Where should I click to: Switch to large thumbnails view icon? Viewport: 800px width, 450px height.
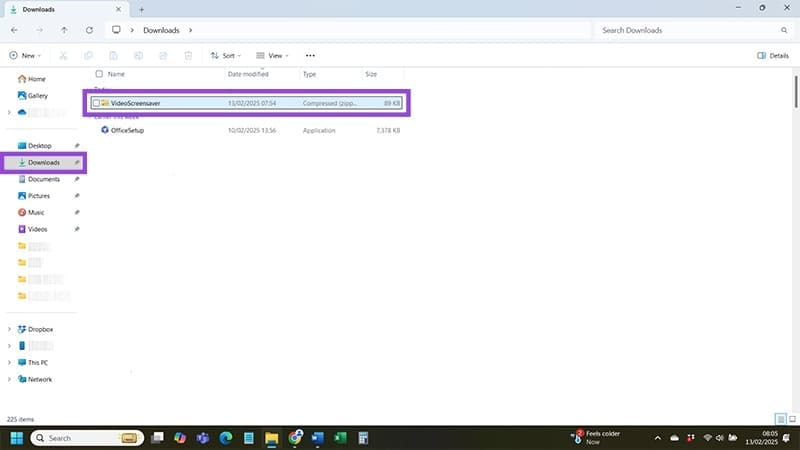click(x=792, y=419)
